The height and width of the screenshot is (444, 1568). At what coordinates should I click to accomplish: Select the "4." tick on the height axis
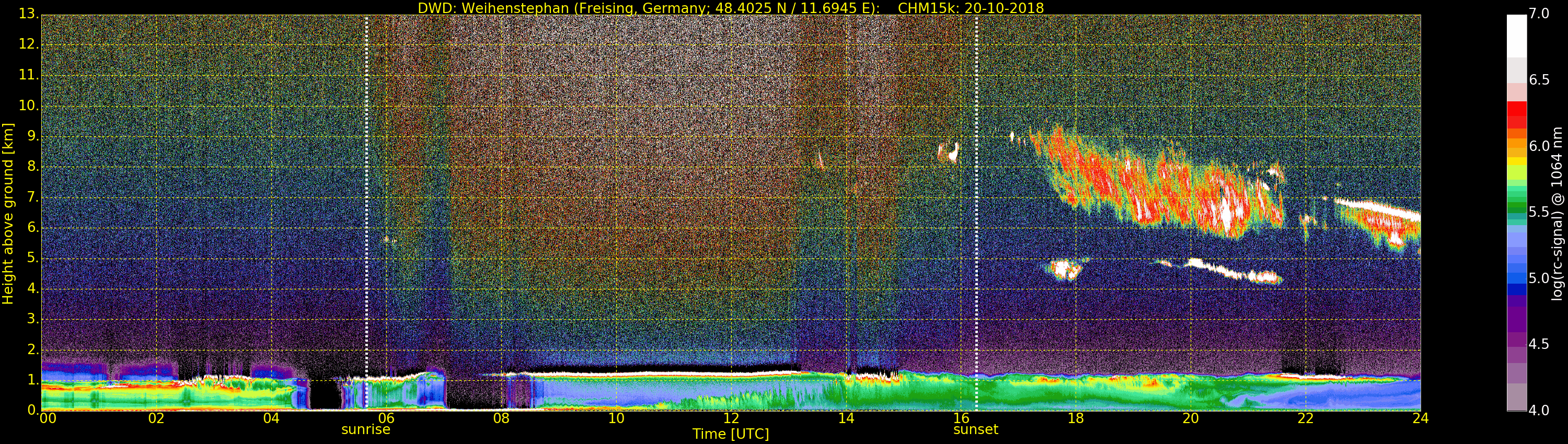point(33,289)
